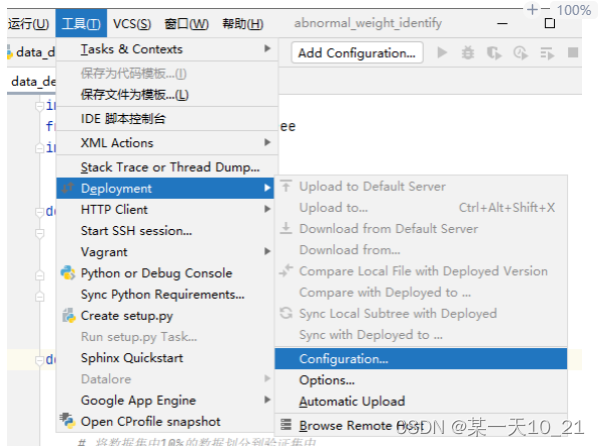
Task: Click the Profile toolbar icon
Action: [520, 53]
